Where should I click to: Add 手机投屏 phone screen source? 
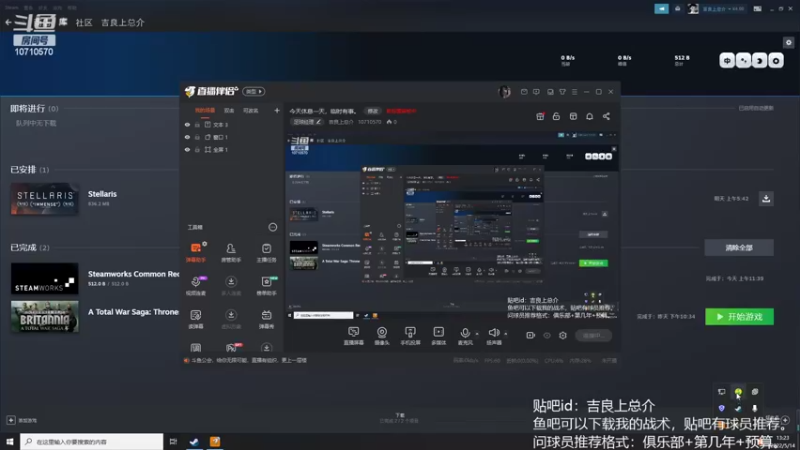pyautogui.click(x=410, y=336)
